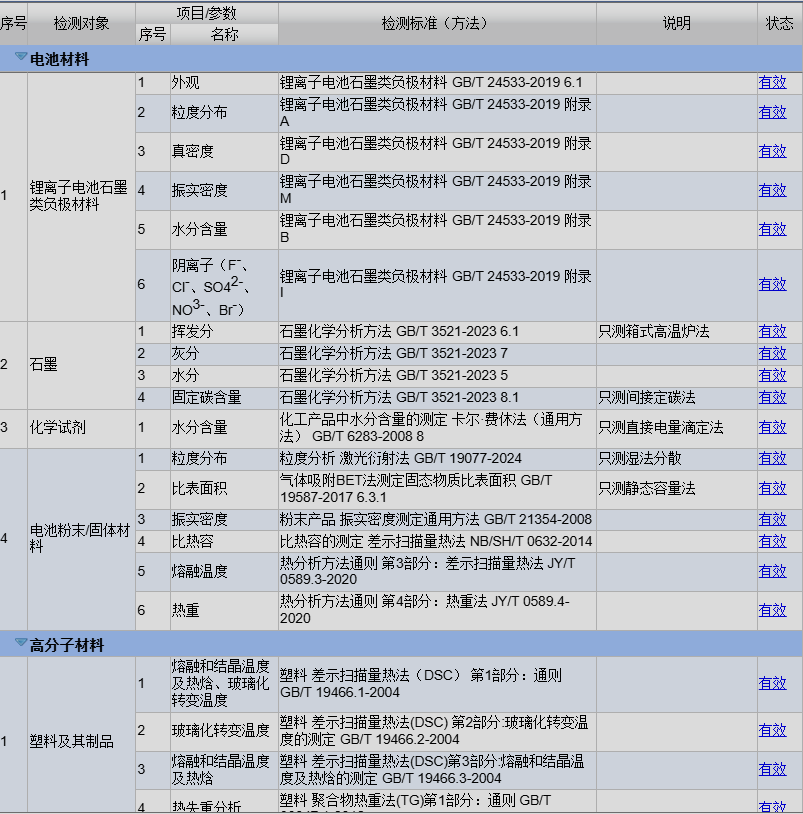Select the 检测对象 column header

81,23
